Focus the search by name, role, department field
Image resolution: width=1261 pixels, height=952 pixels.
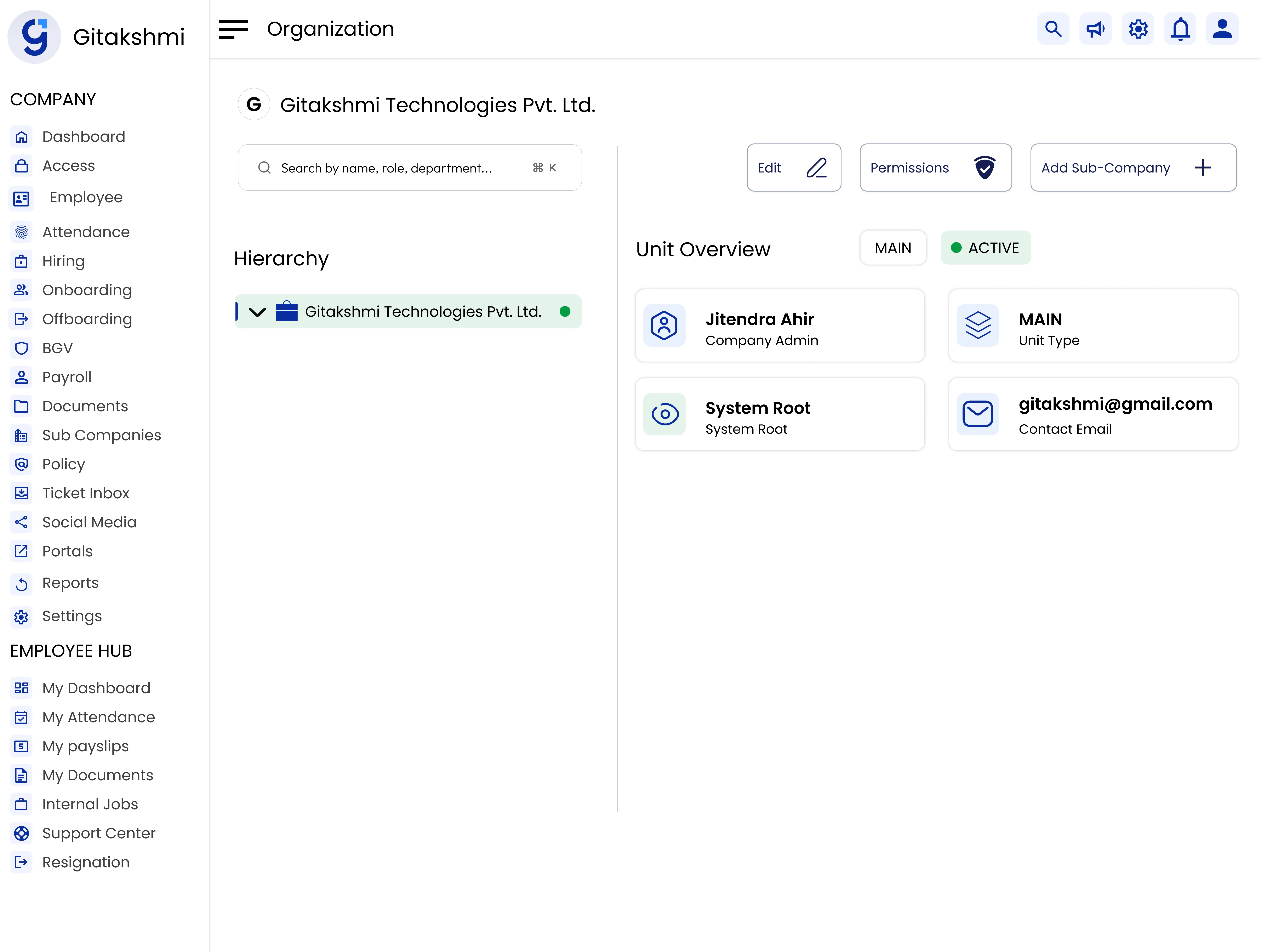click(x=410, y=168)
